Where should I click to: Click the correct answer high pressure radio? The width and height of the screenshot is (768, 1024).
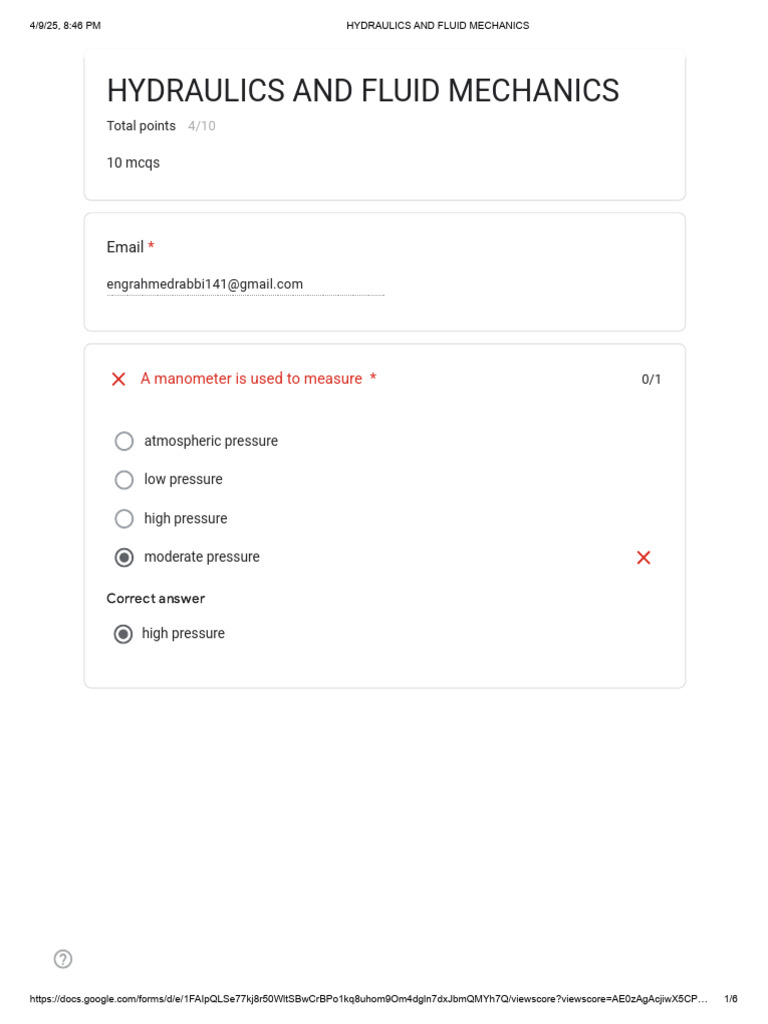[123, 633]
